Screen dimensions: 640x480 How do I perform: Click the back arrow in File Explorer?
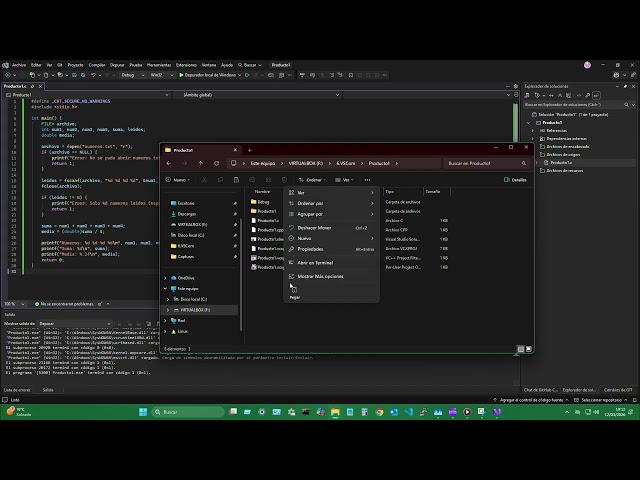[x=169, y=163]
